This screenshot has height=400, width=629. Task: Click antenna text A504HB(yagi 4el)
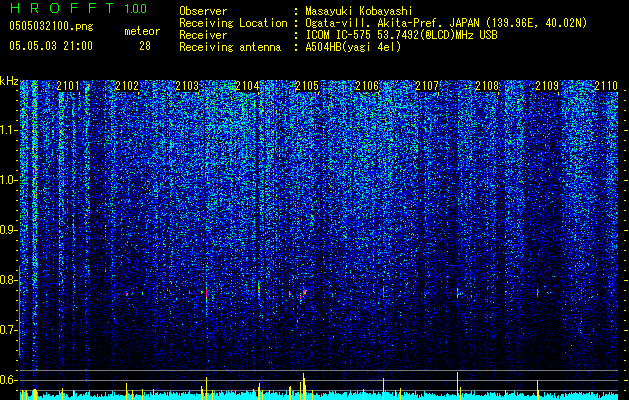[x=353, y=47]
